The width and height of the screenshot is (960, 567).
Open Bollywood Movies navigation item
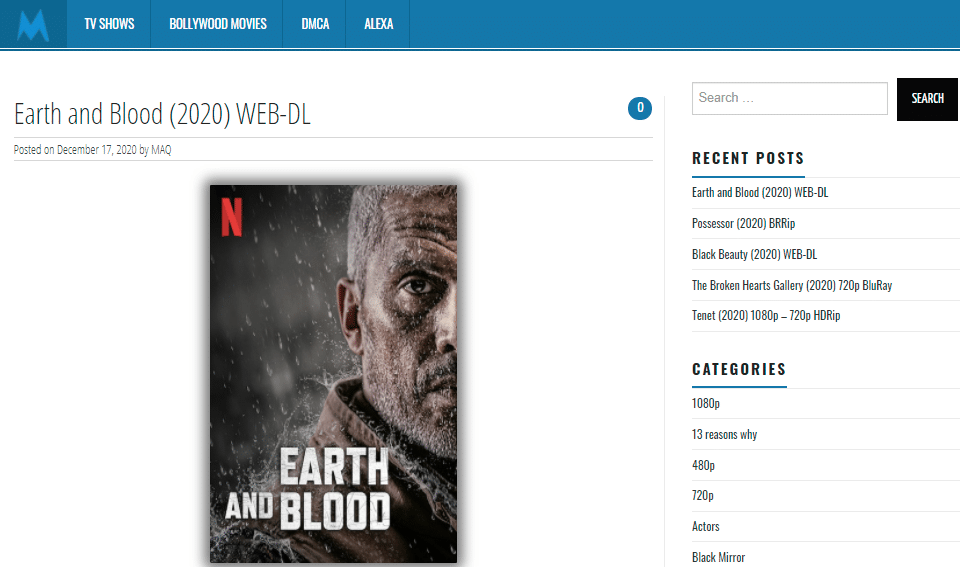pyautogui.click(x=218, y=24)
